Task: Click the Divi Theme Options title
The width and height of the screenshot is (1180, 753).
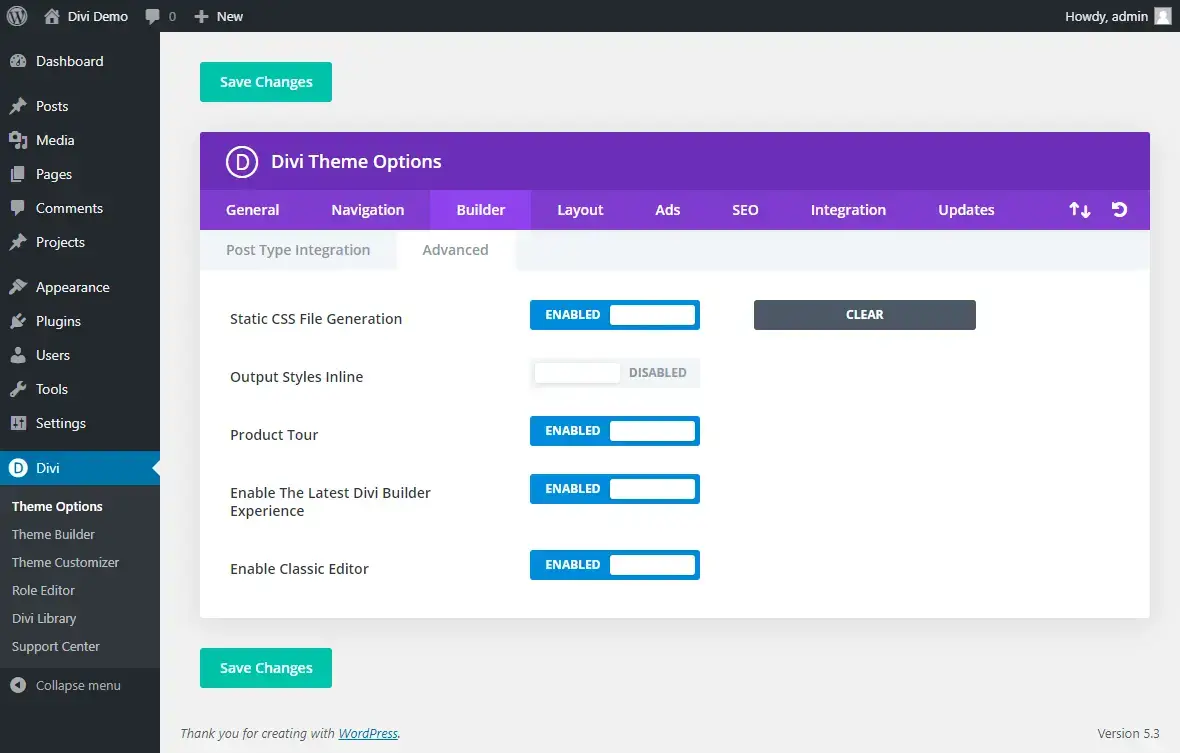Action: 356,162
